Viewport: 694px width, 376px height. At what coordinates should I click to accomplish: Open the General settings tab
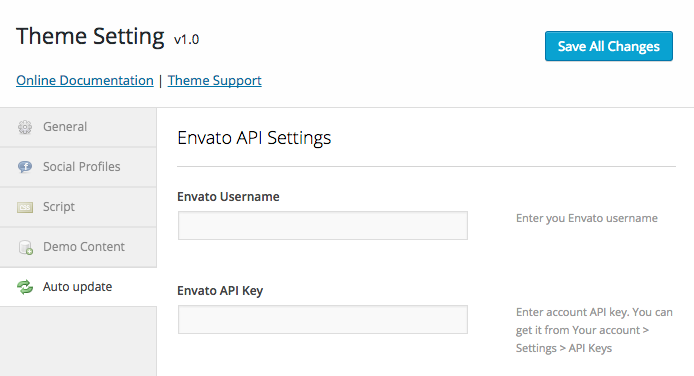click(78, 127)
